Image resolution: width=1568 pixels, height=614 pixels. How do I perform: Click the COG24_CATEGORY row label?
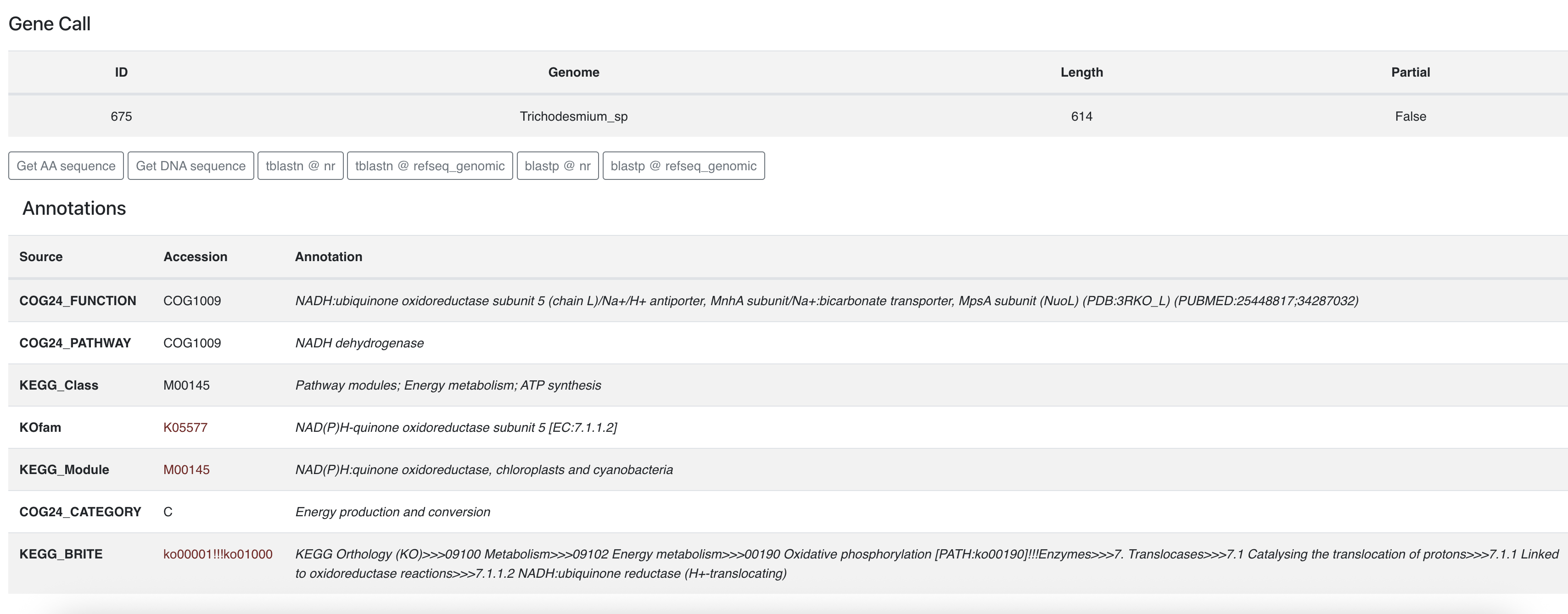[x=80, y=512]
